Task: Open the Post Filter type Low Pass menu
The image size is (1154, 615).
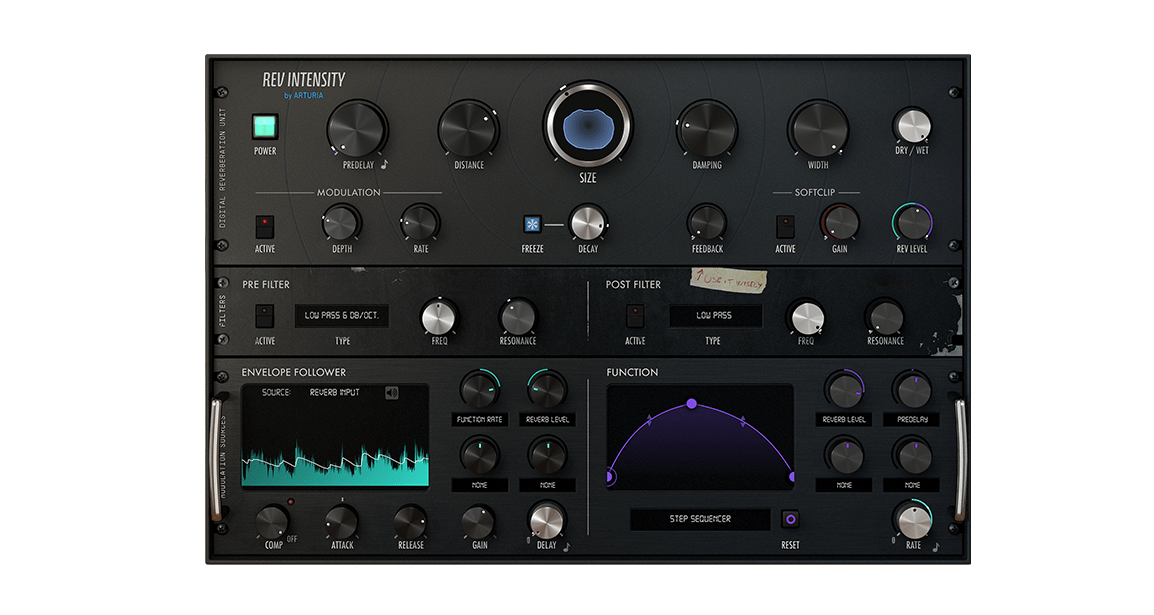Action: point(714,316)
